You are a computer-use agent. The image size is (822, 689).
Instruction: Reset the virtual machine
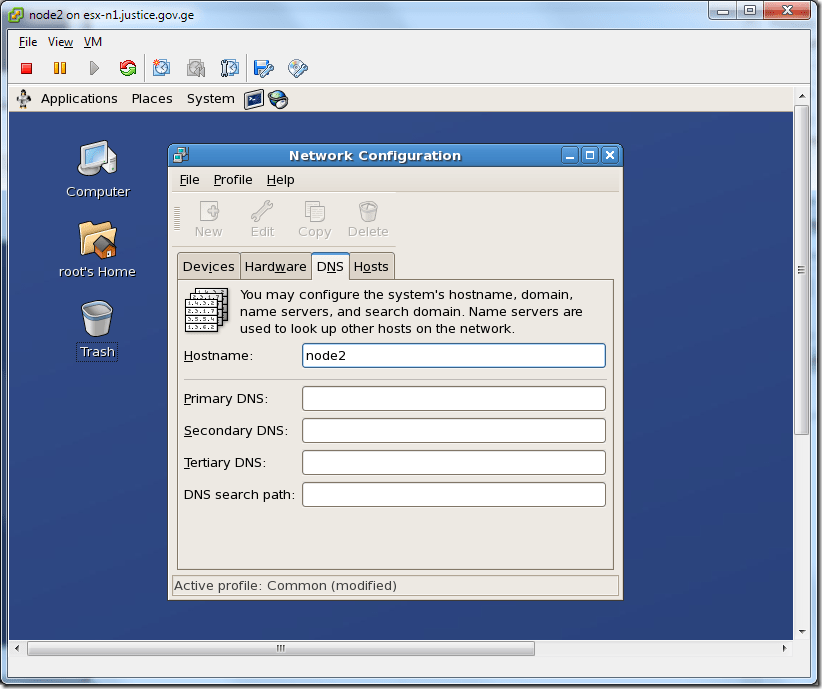tap(128, 67)
